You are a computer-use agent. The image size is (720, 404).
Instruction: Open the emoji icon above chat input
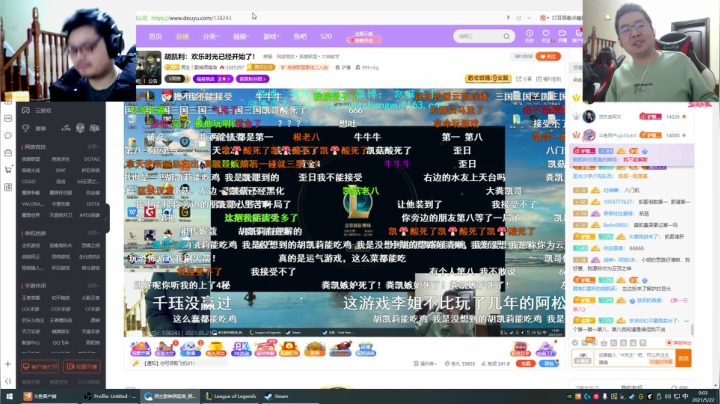575,342
